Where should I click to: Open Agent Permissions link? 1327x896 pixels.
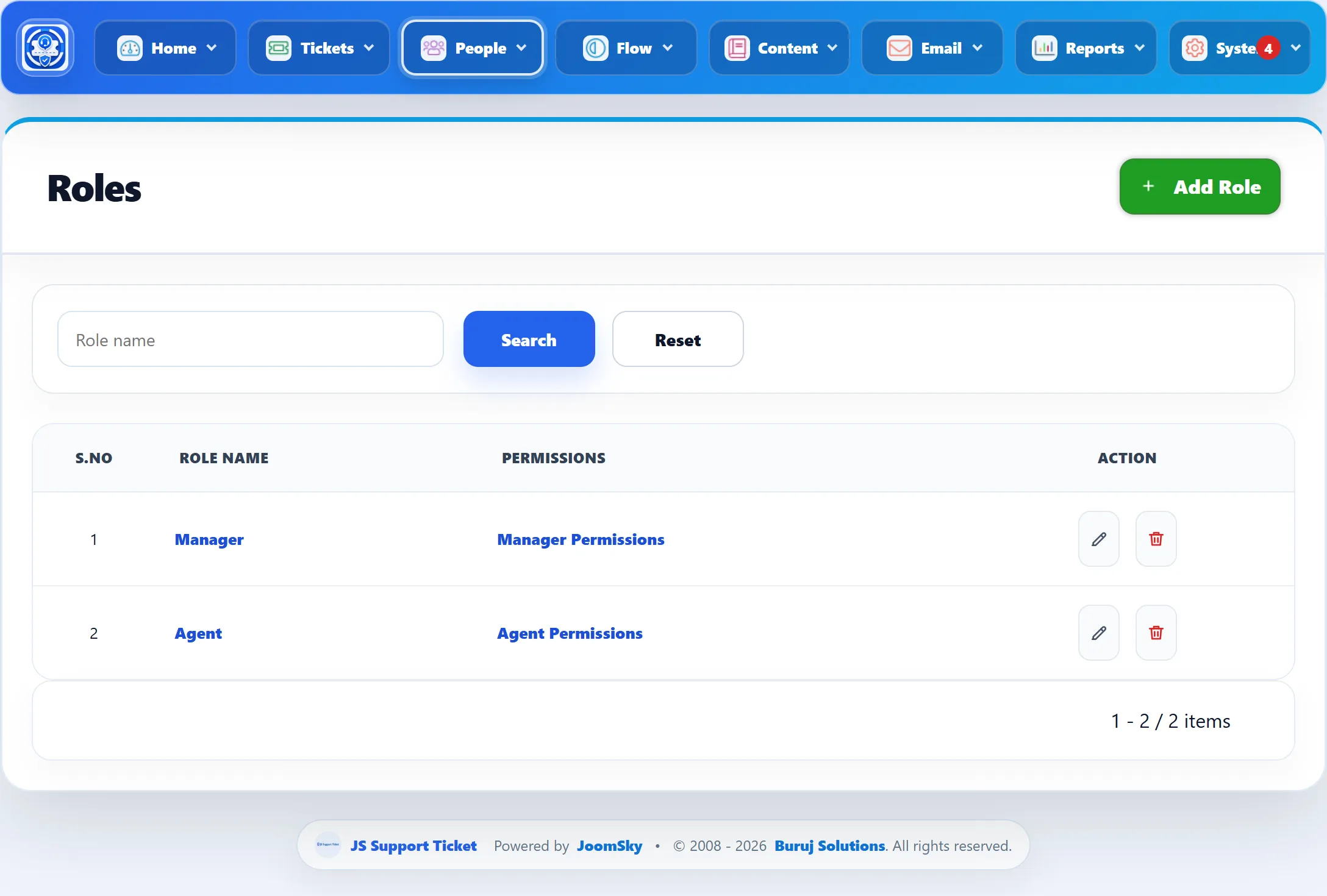point(570,633)
